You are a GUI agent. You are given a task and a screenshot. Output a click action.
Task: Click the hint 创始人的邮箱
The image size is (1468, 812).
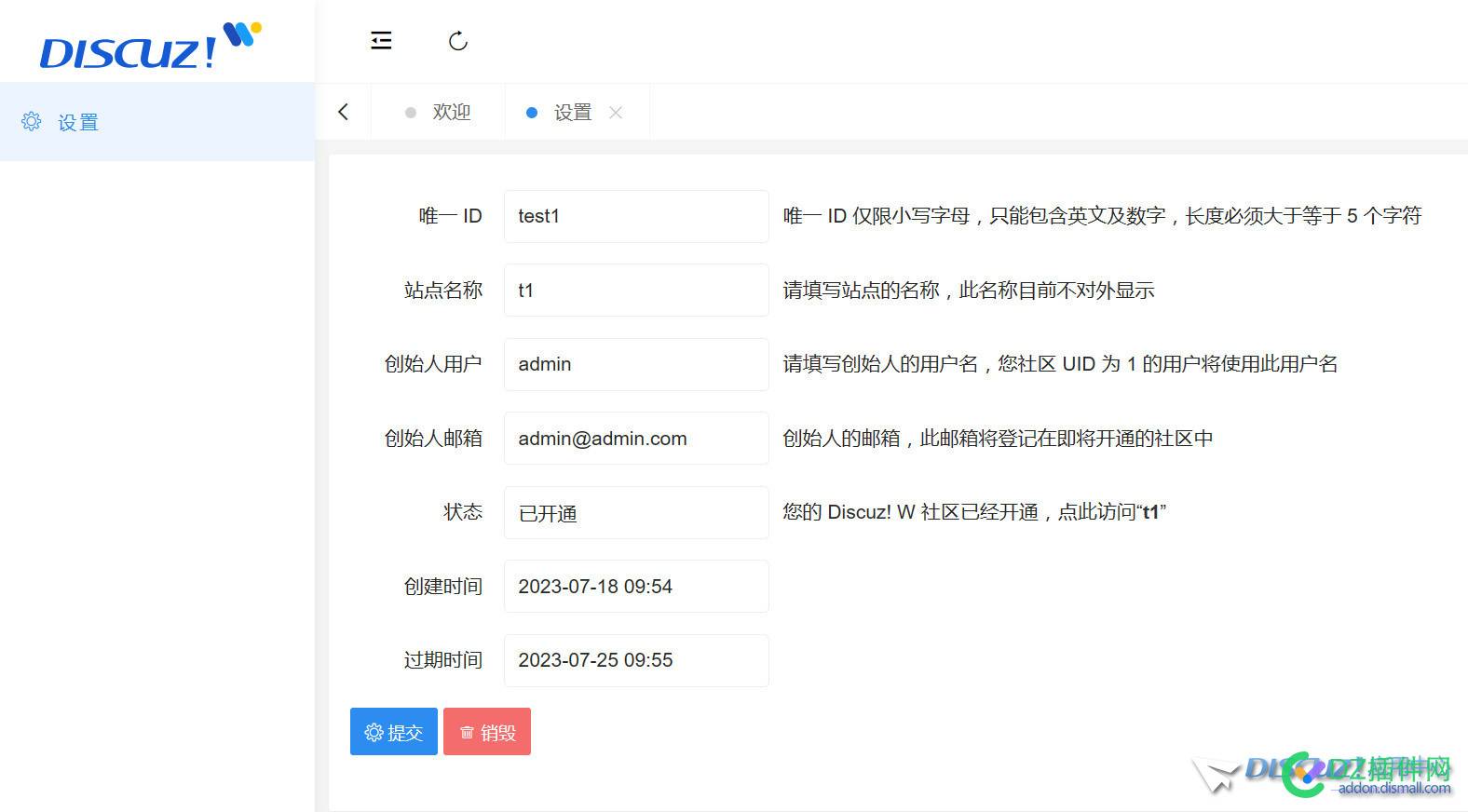click(x=998, y=439)
